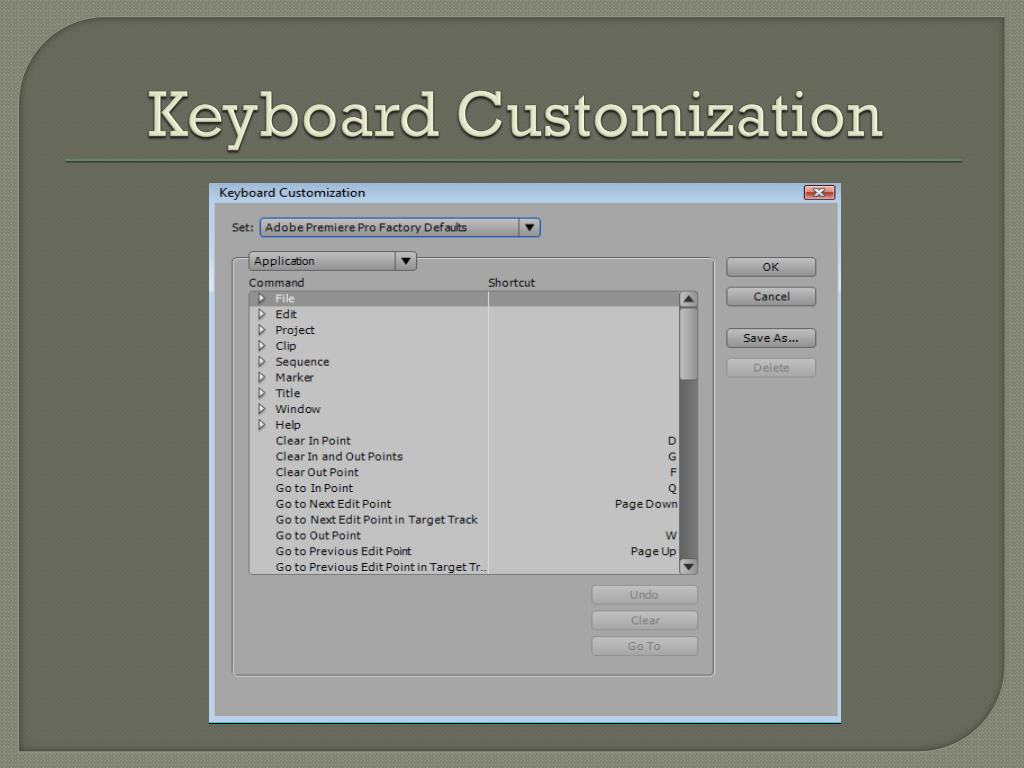Image resolution: width=1024 pixels, height=768 pixels.
Task: Click the Q shortcut for Go to In Point
Action: coord(672,488)
